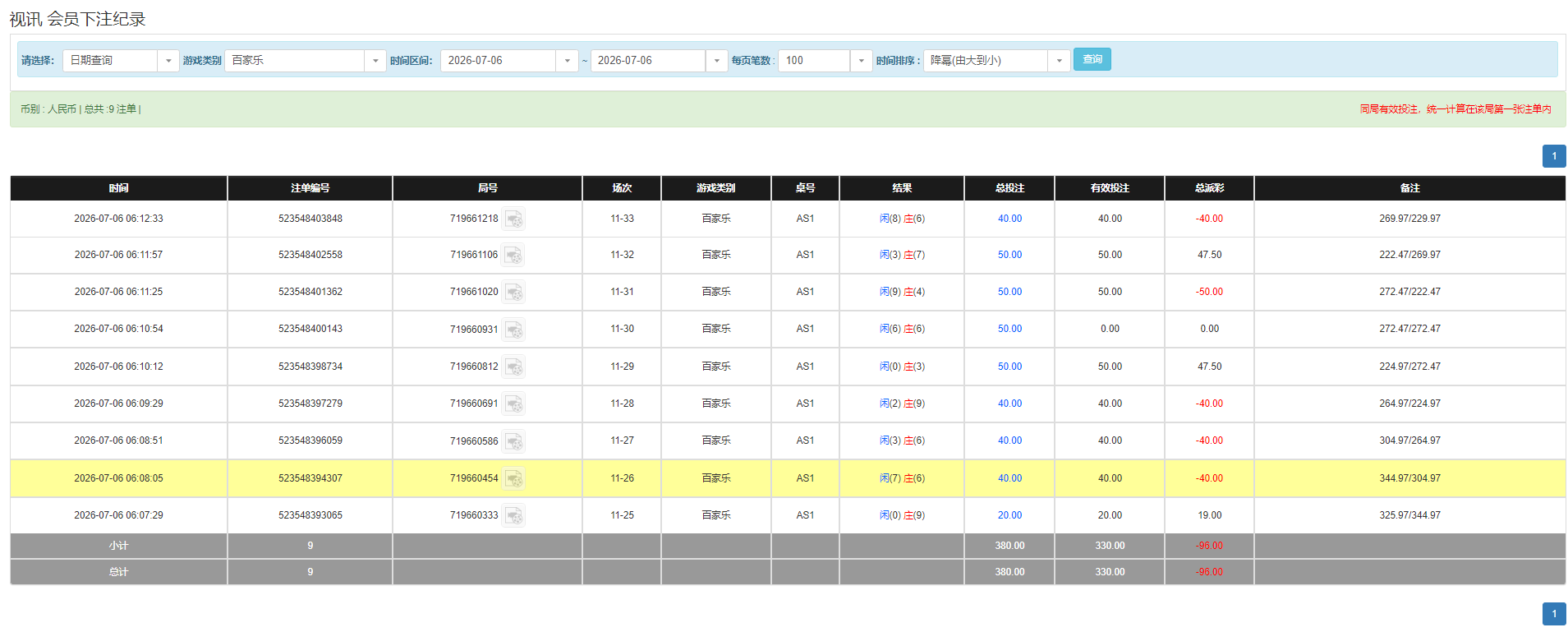Click the 时间 column header
1568x632 pixels.
118,188
